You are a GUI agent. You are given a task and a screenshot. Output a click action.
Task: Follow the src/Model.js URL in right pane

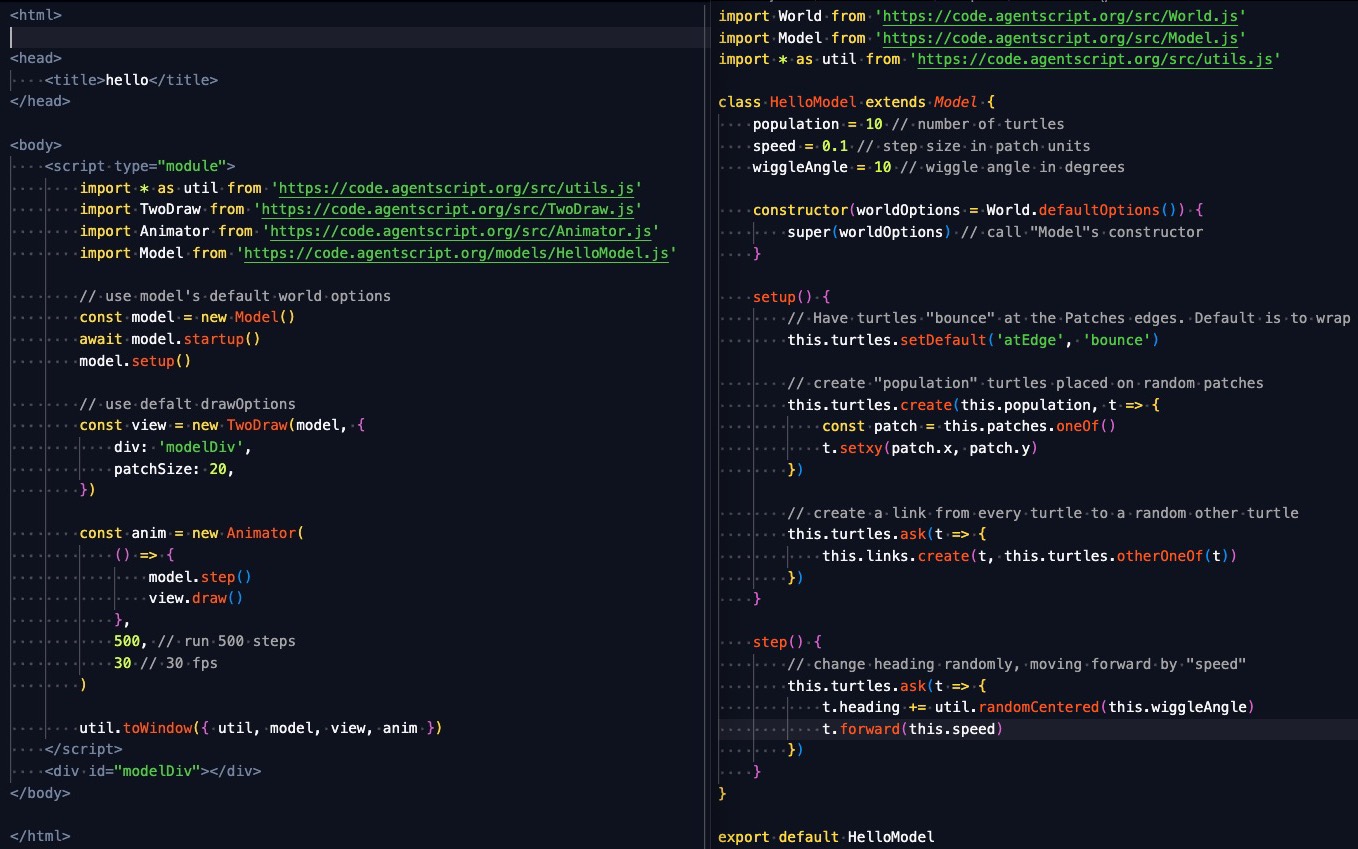point(1060,38)
